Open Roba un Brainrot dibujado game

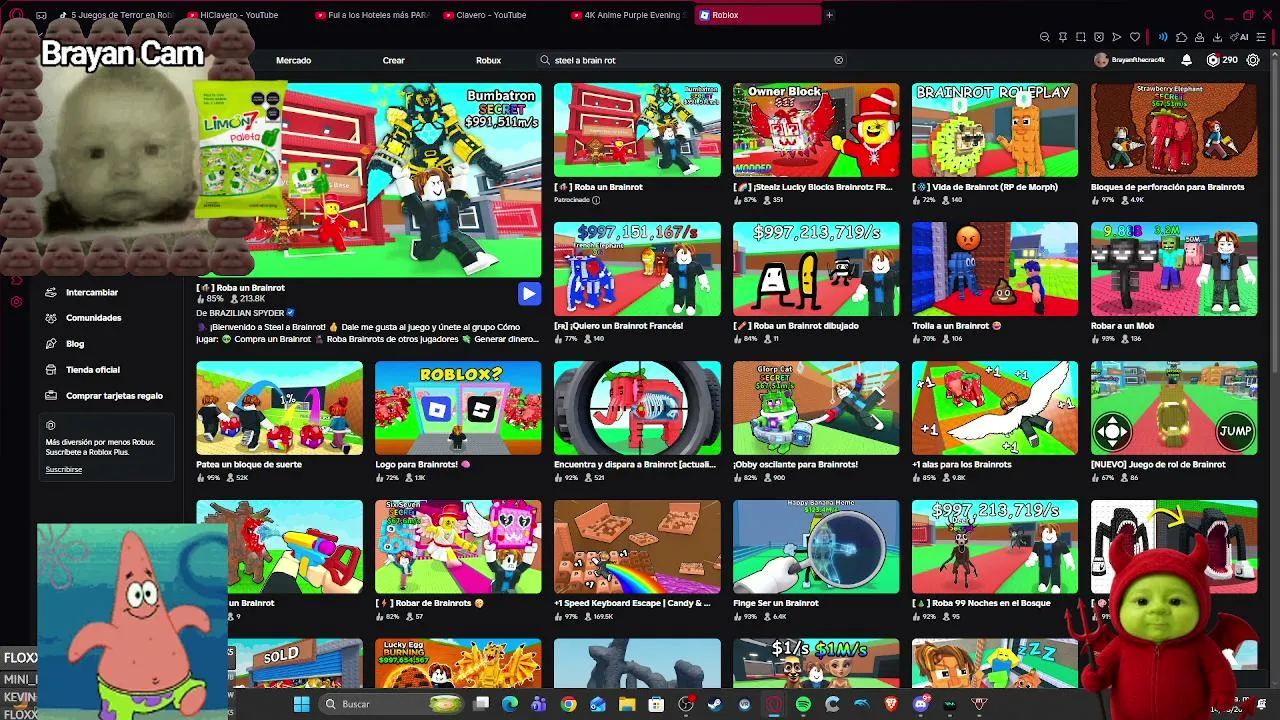tap(816, 269)
